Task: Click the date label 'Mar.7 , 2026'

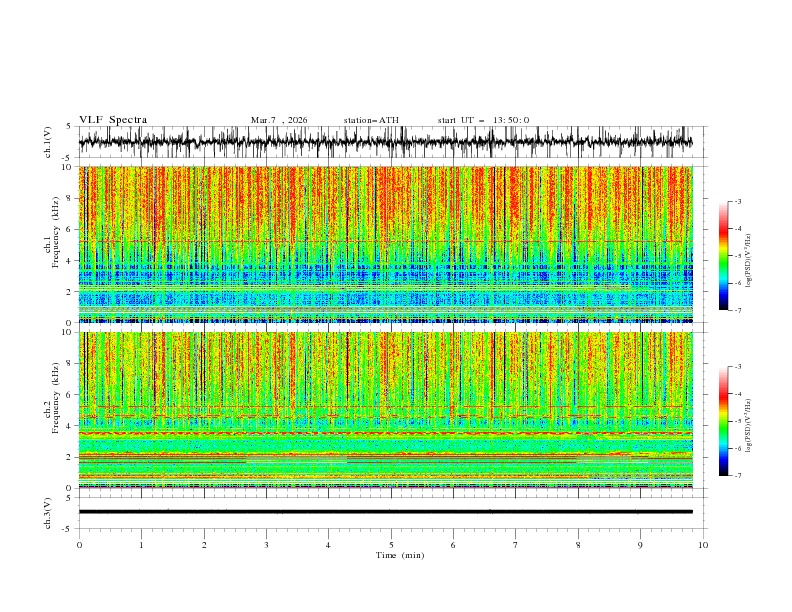Action: pyautogui.click(x=279, y=120)
